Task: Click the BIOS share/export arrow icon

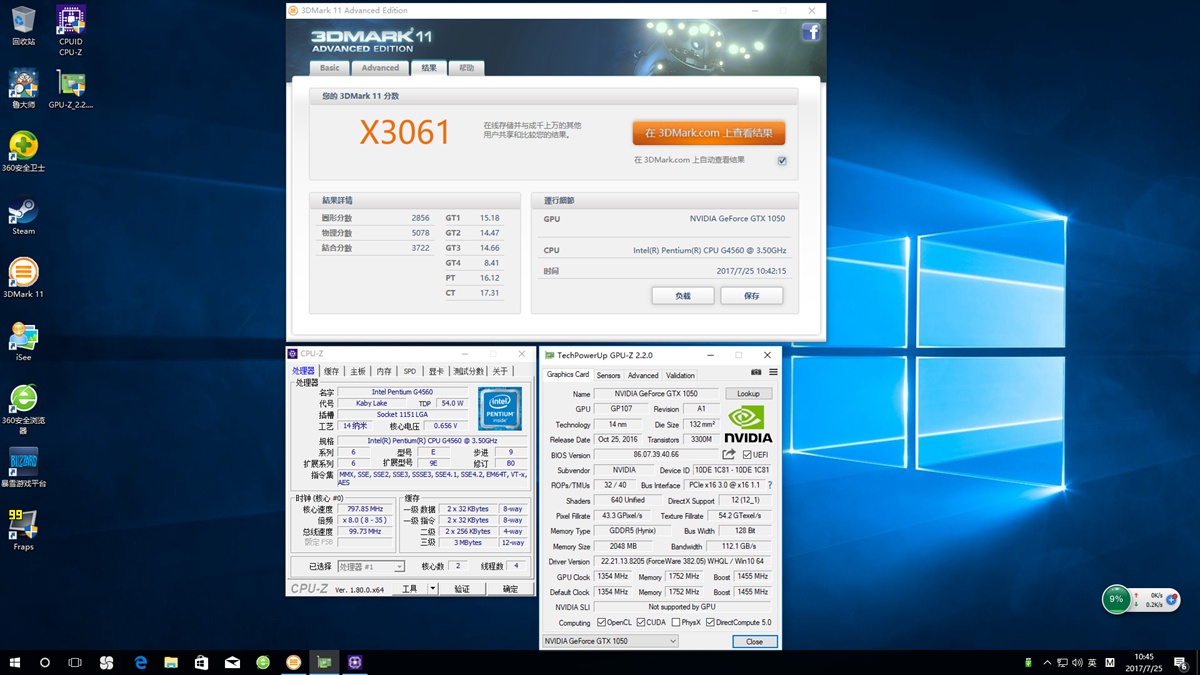Action: pos(729,455)
